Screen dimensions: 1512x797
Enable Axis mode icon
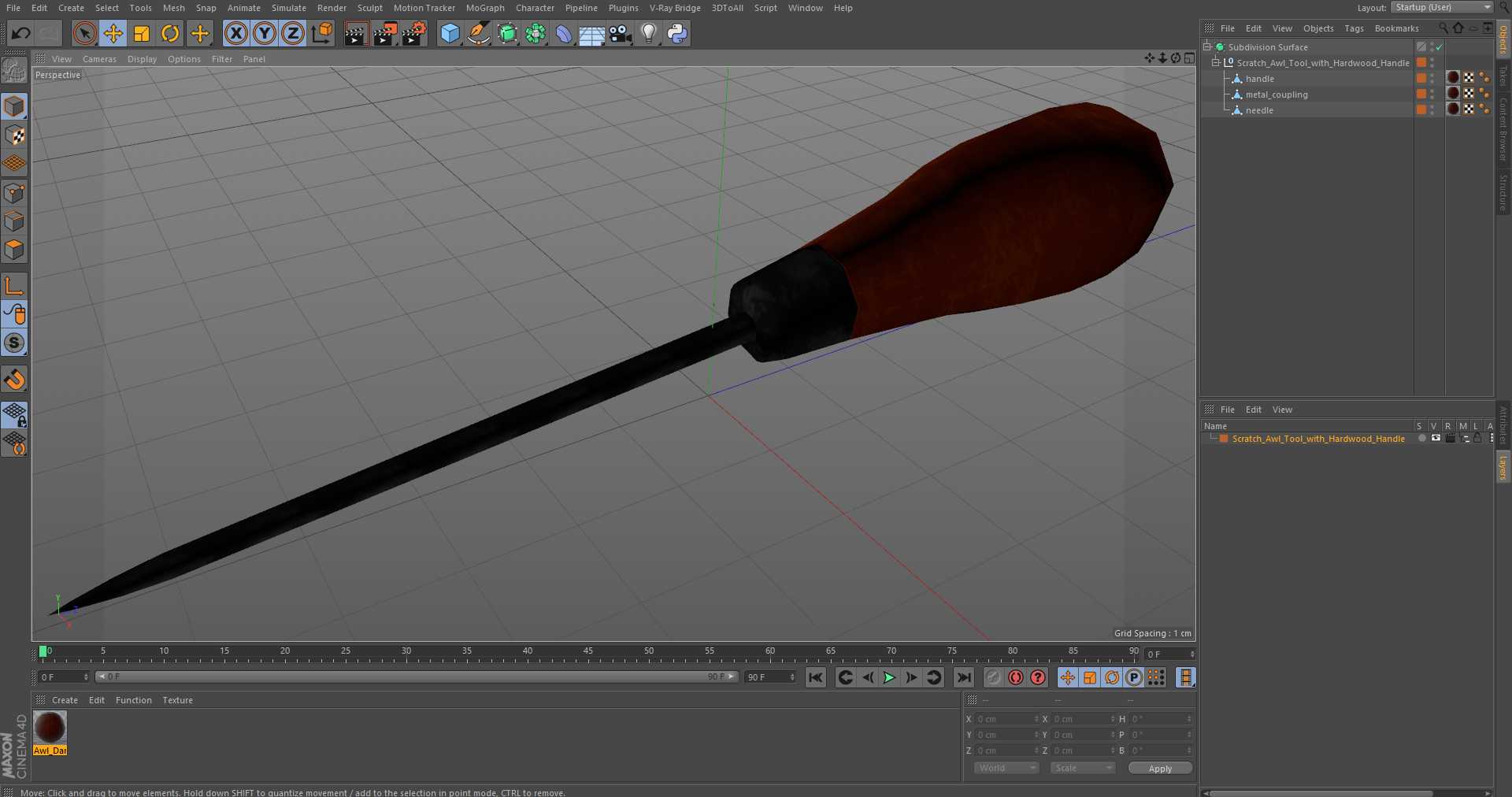pyautogui.click(x=14, y=285)
